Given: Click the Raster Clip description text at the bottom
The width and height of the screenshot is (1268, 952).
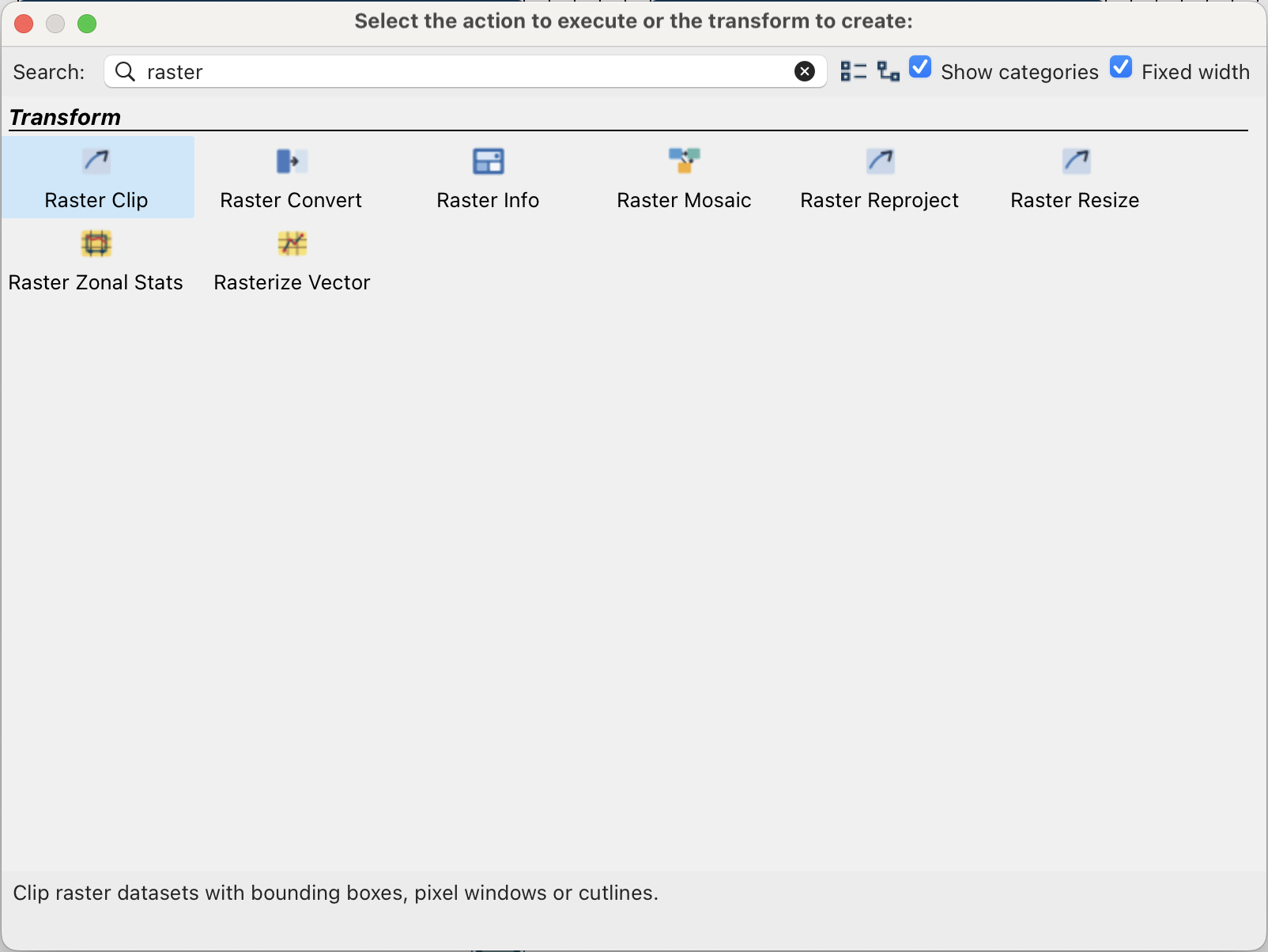Looking at the screenshot, I should 335,893.
